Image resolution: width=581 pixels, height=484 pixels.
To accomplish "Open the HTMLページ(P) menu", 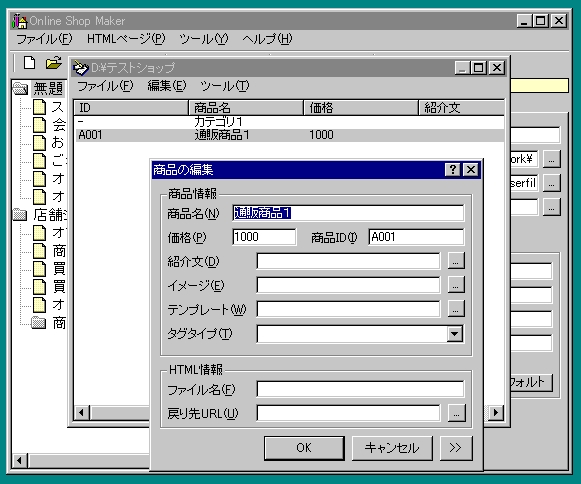I will (x=126, y=39).
